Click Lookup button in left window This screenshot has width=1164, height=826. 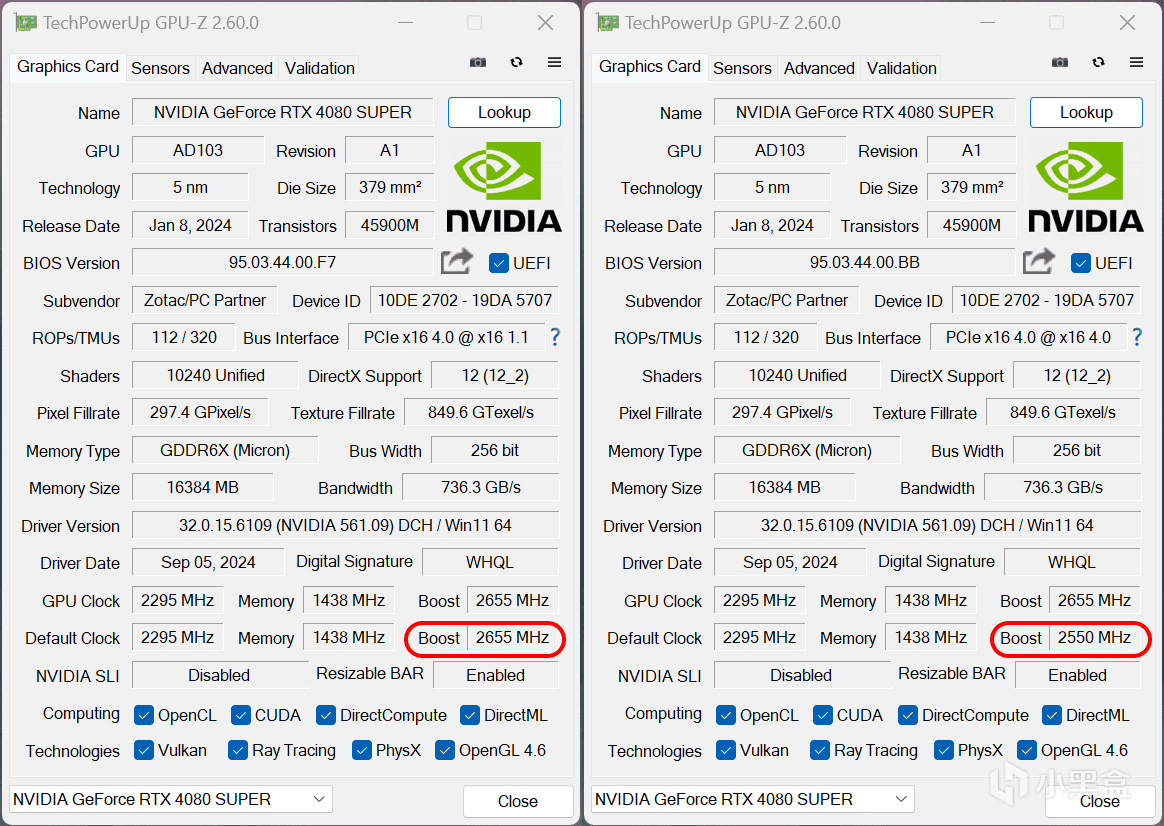point(504,113)
